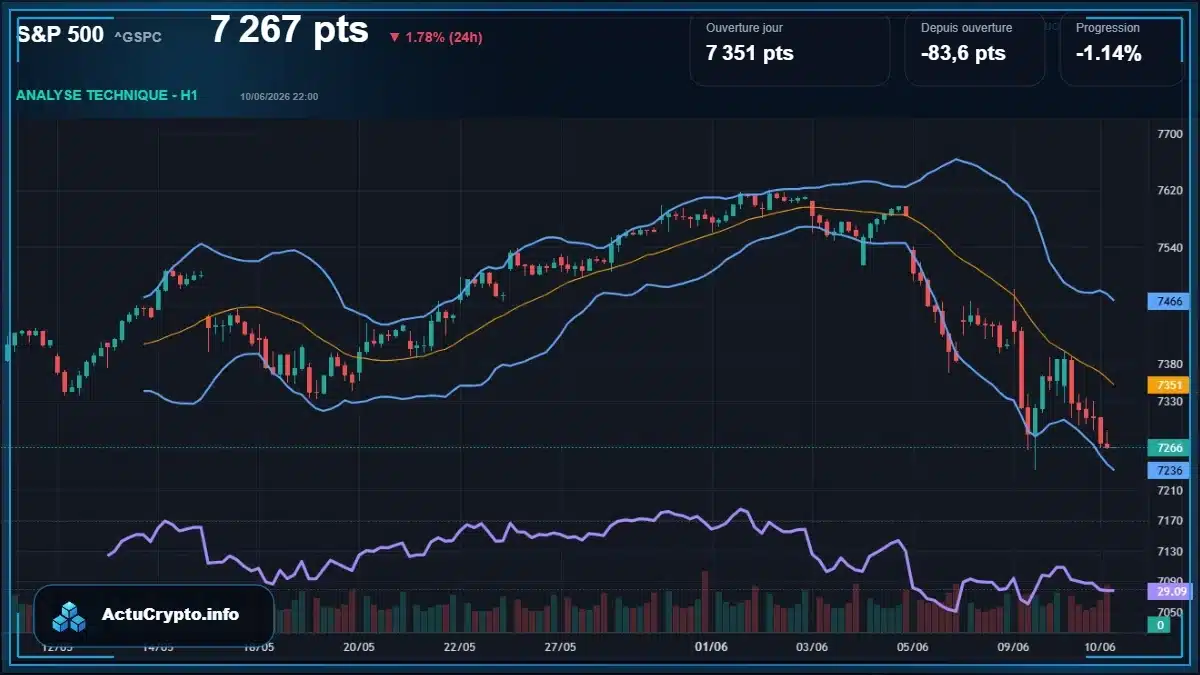
Task: Click the 7 267 pts current price
Action: pyautogui.click(x=289, y=30)
